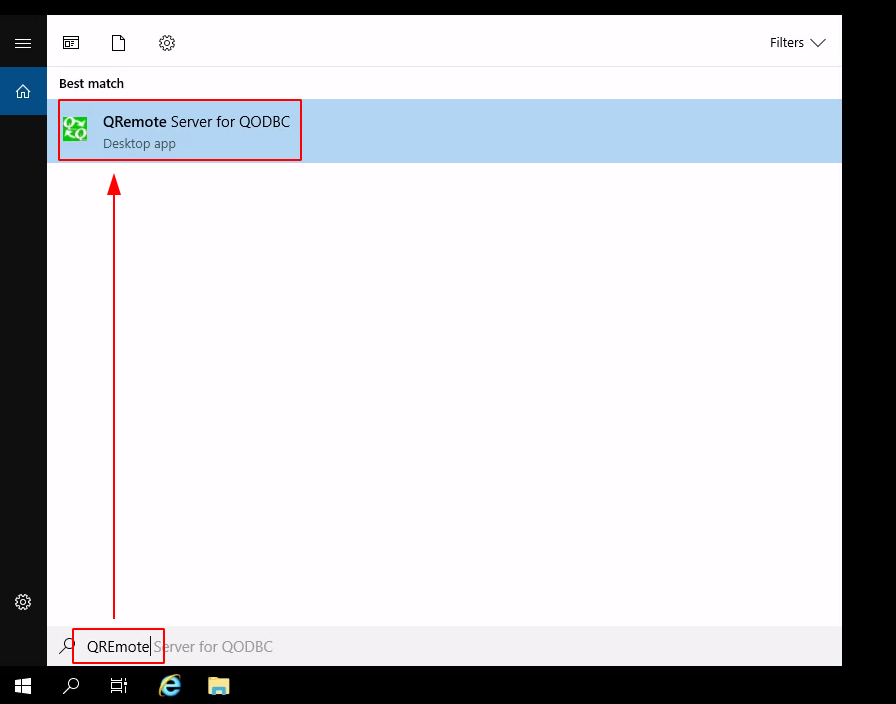Expand the Filters dropdown
This screenshot has height=704, width=896.
pos(797,43)
